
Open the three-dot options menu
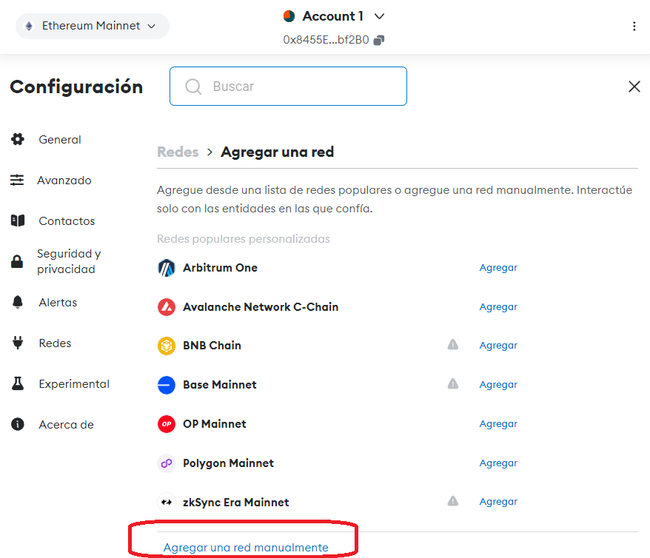point(633,26)
